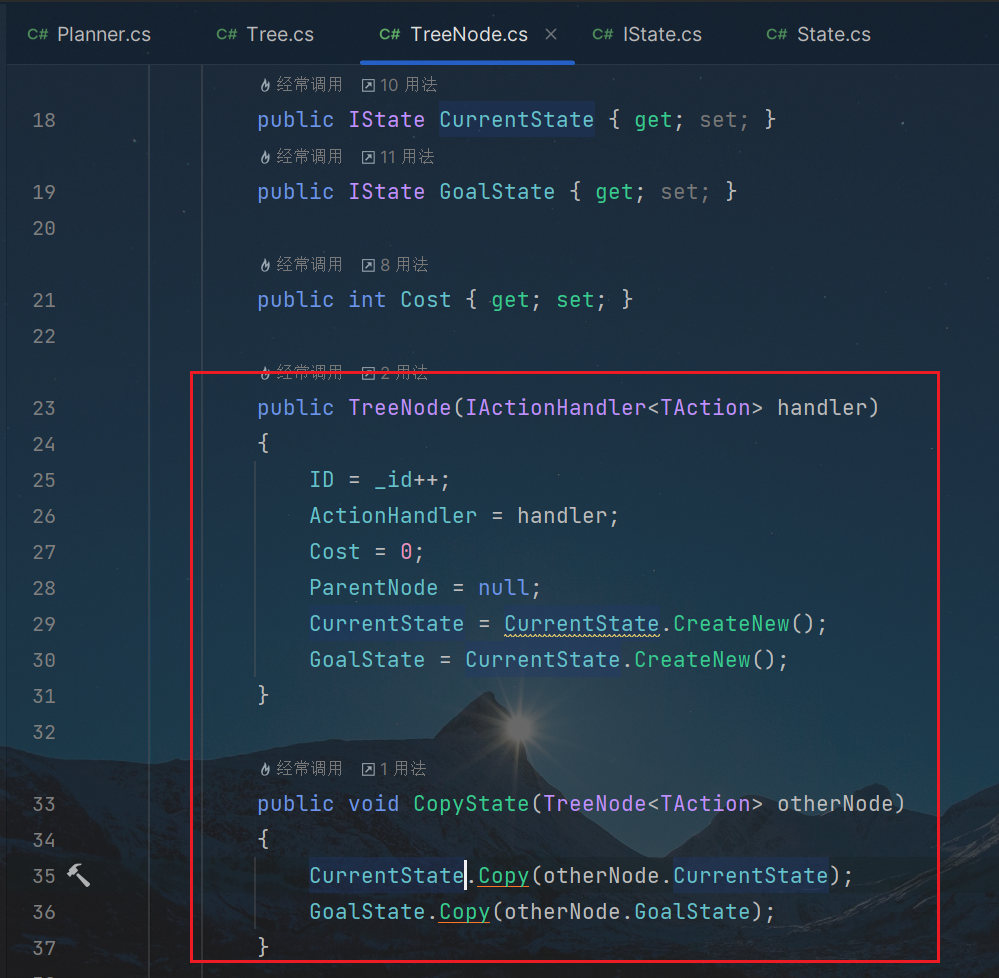Screen dimensions: 999x978
Task: Open the '10 用法' usages link
Action: (399, 85)
